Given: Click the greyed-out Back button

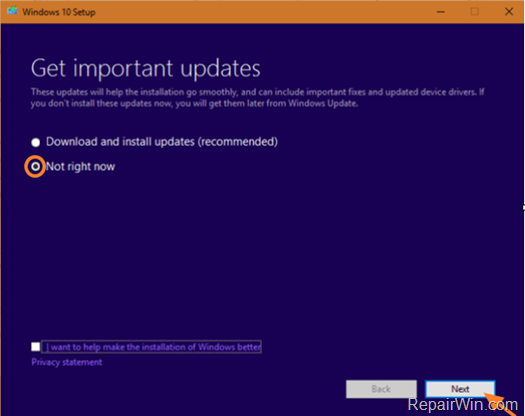Looking at the screenshot, I should coord(381,389).
